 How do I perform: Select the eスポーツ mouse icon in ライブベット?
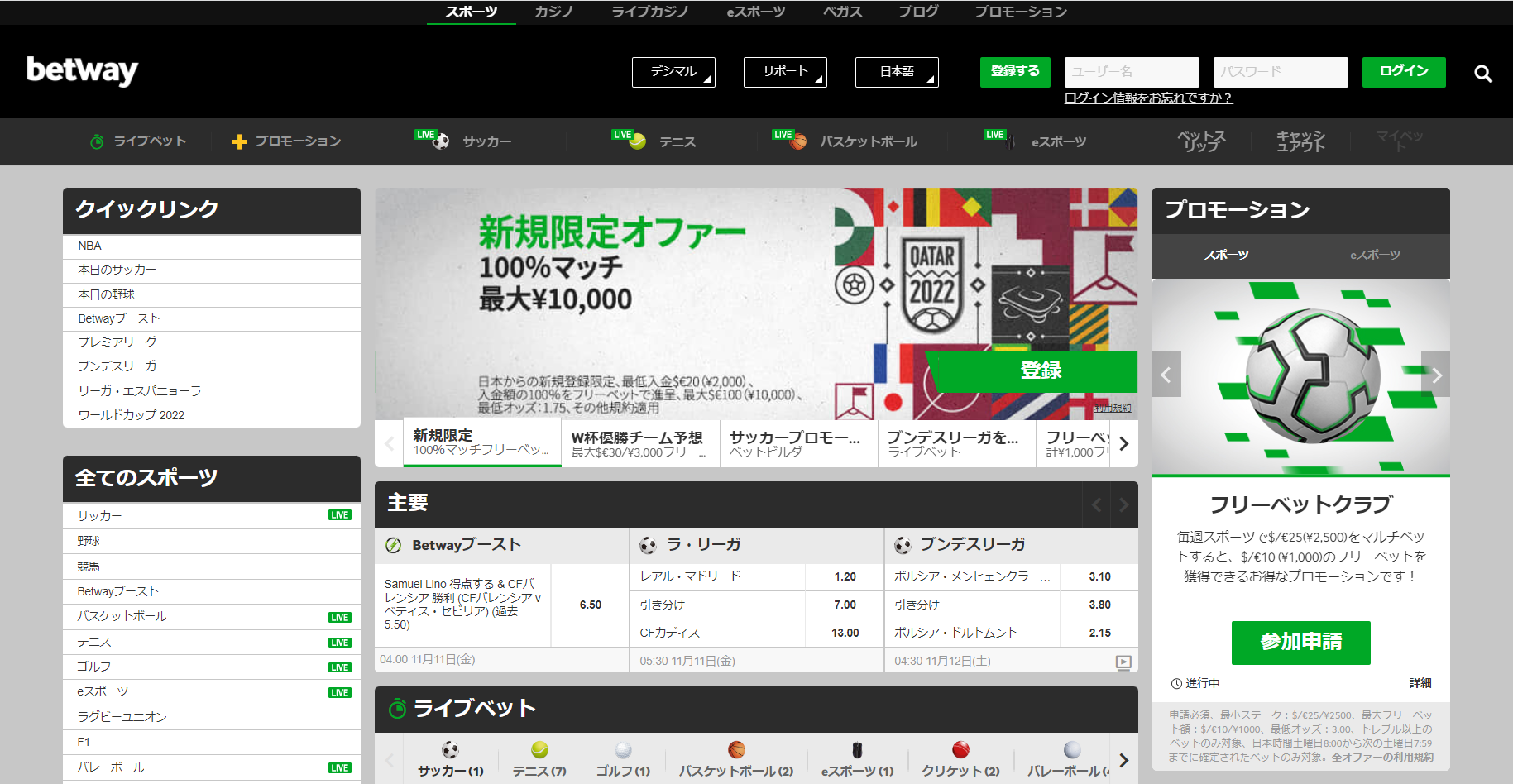tap(857, 749)
